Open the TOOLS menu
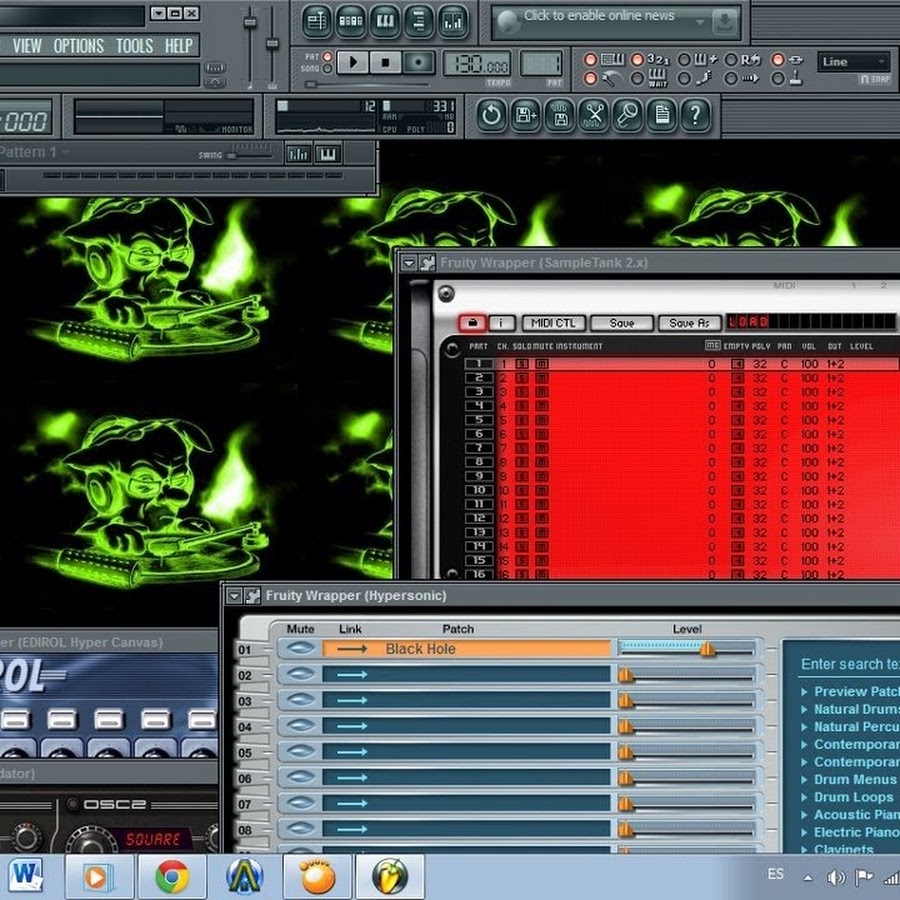Viewport: 900px width, 900px height. 134,46
